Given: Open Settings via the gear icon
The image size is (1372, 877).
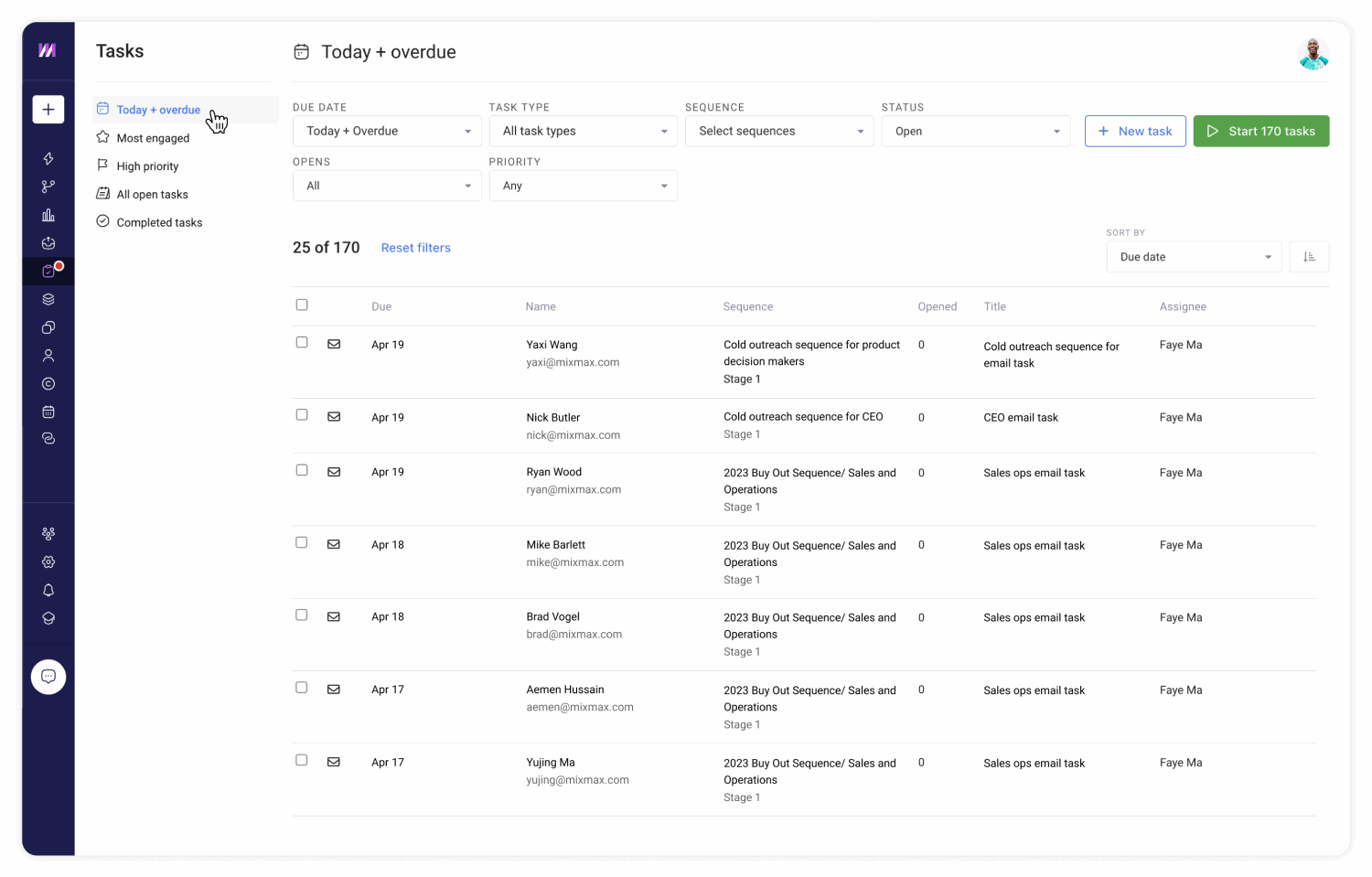Looking at the screenshot, I should pos(48,561).
